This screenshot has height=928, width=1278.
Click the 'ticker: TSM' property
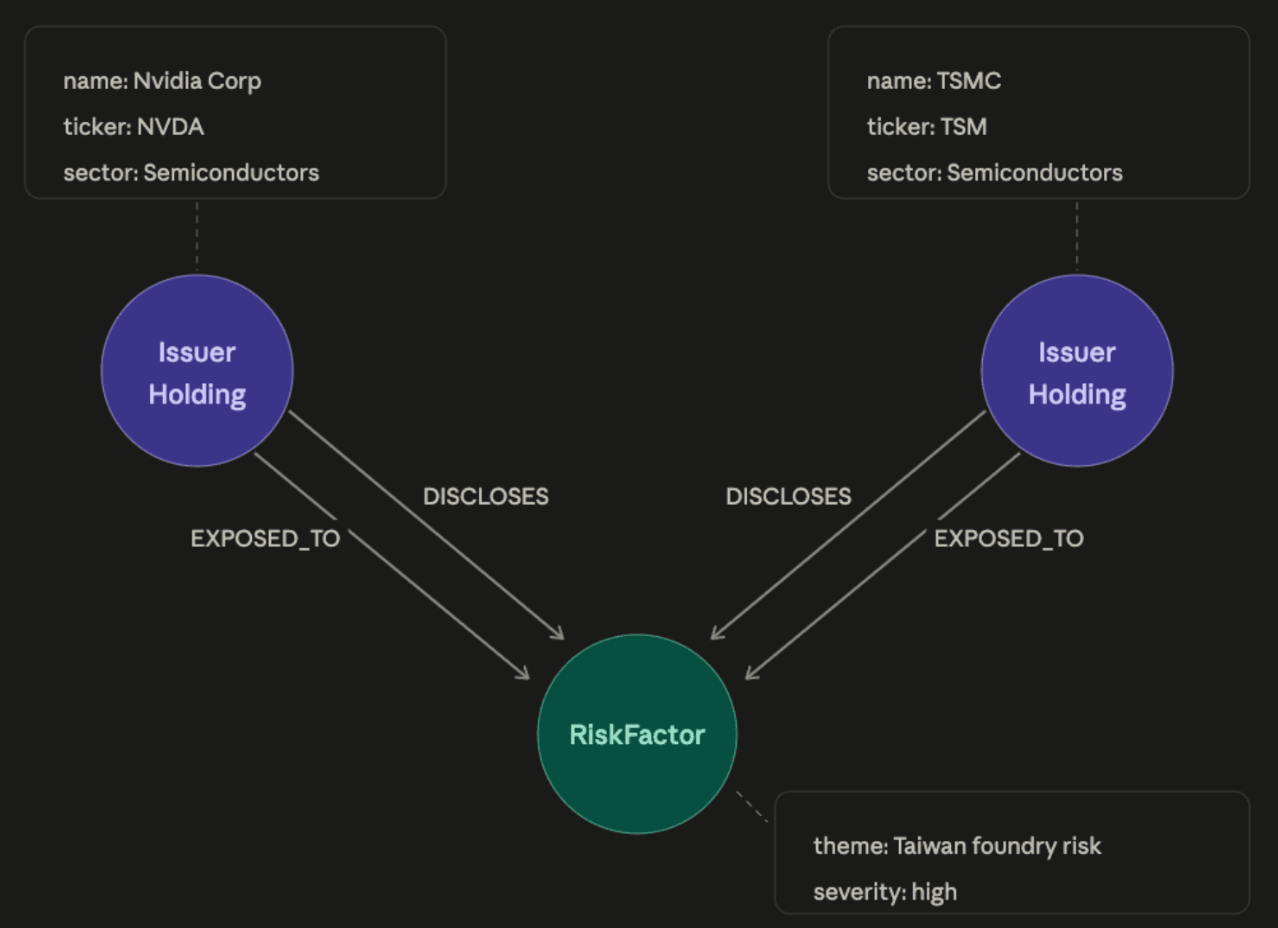tap(927, 127)
